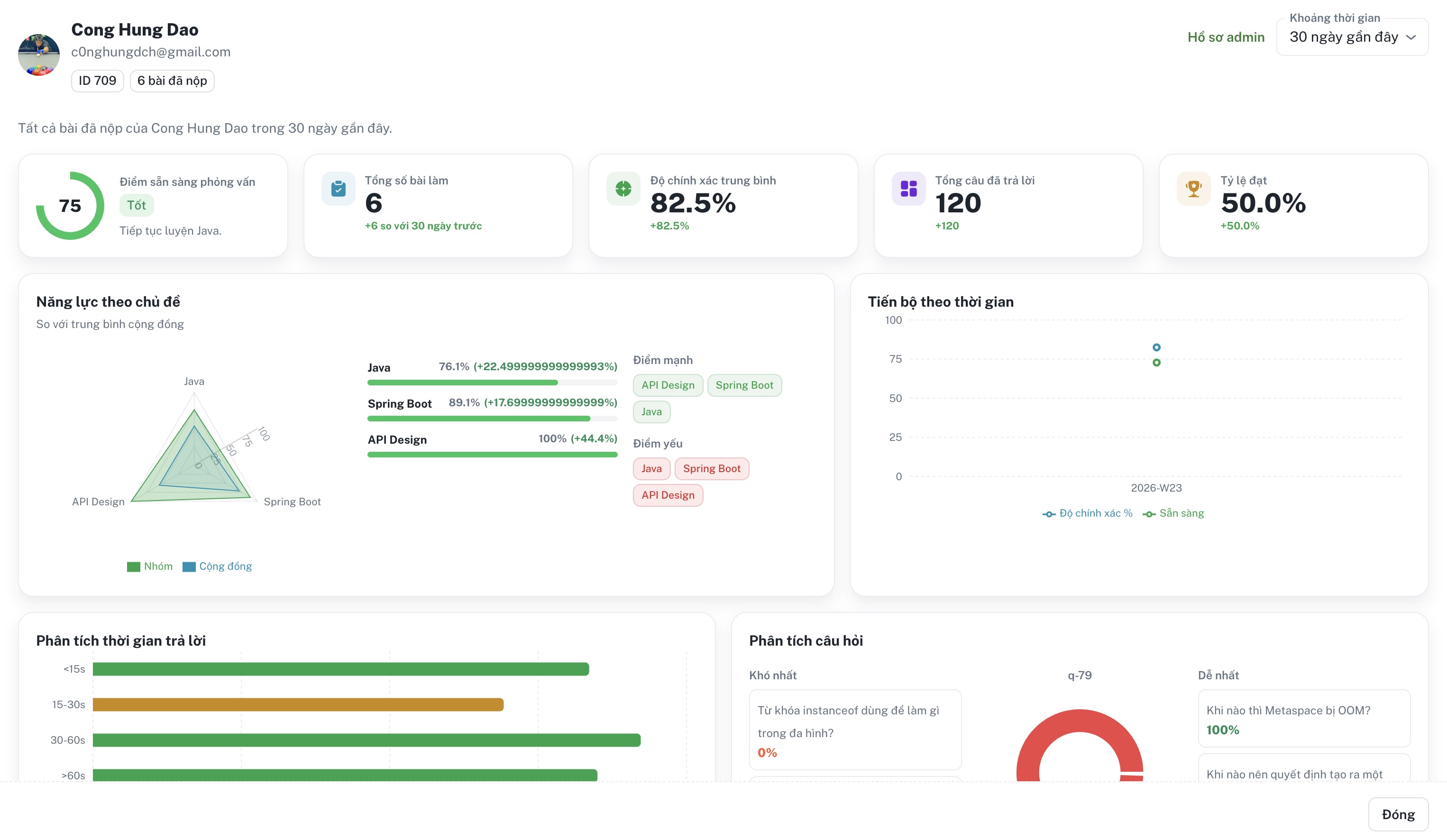Viewport: 1447px width, 840px height.
Task: Click Cong Hung Dao's avatar photo
Action: pos(39,55)
